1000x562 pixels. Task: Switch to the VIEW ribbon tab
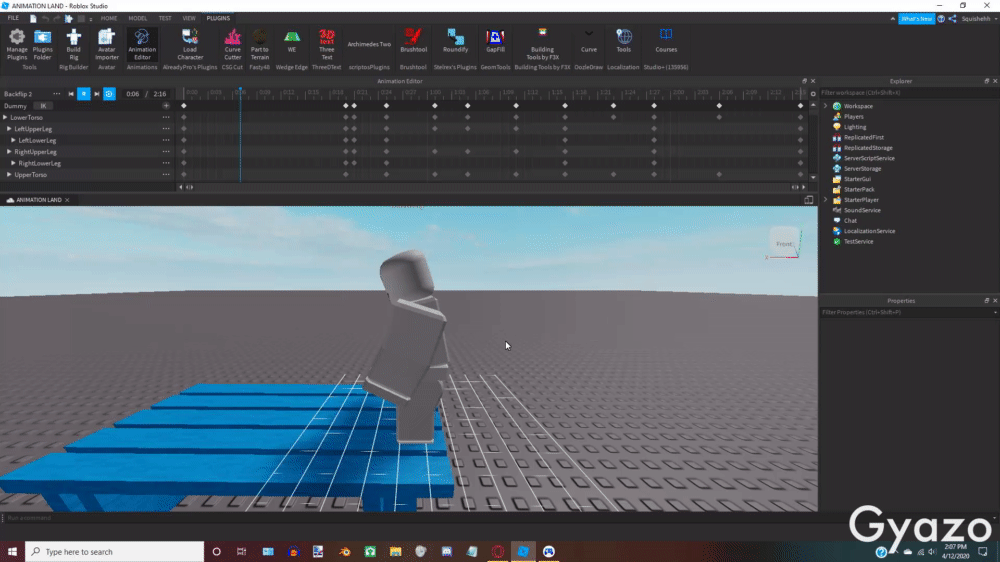[189, 18]
